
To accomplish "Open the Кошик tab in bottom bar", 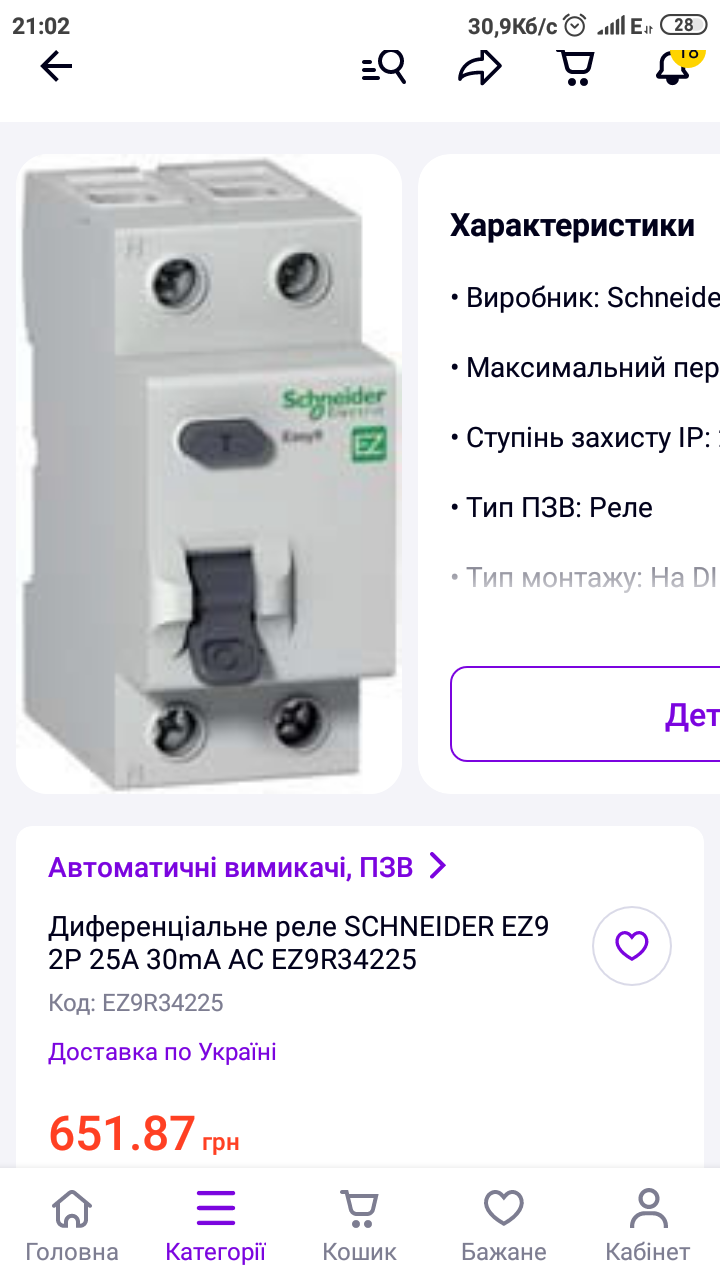I will pyautogui.click(x=359, y=1225).
